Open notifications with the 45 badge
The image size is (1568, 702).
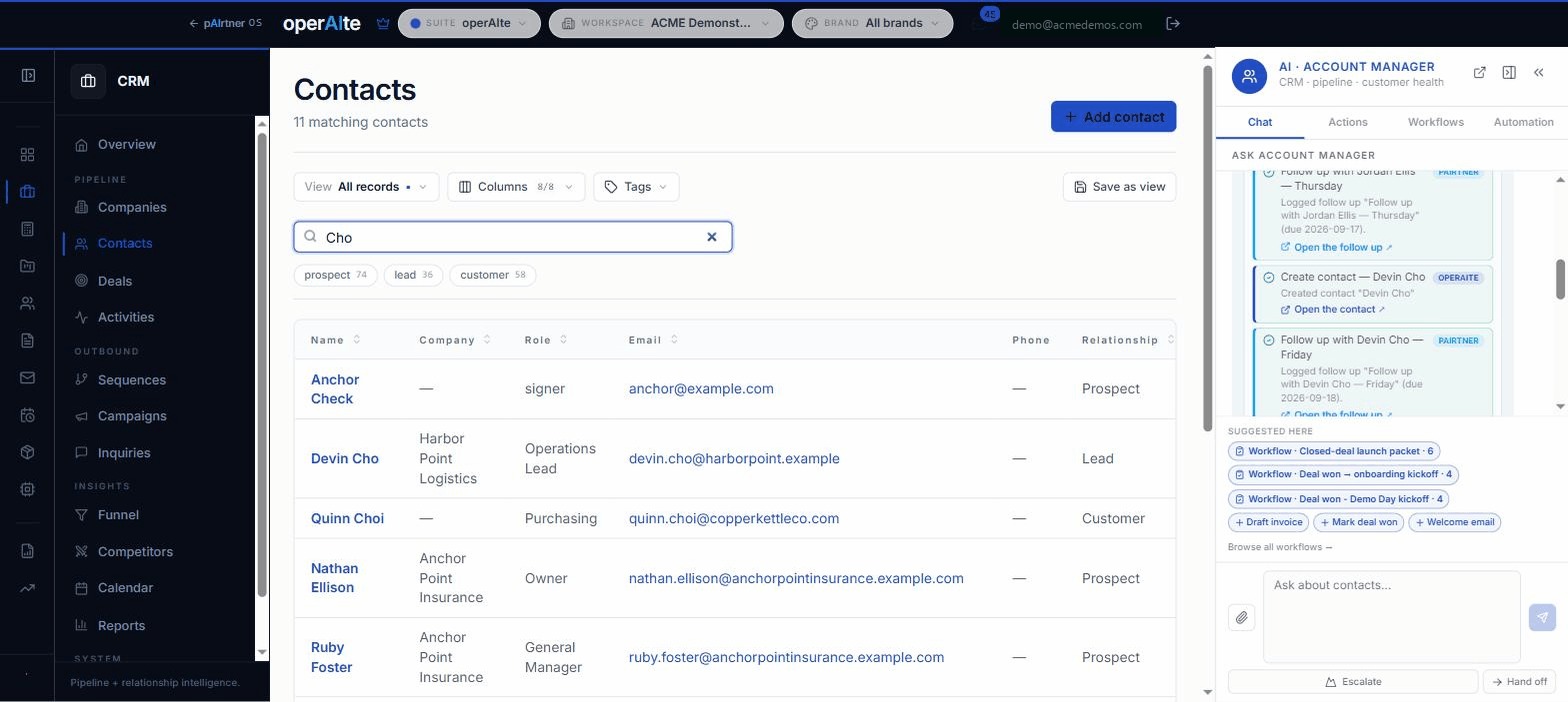tap(982, 20)
